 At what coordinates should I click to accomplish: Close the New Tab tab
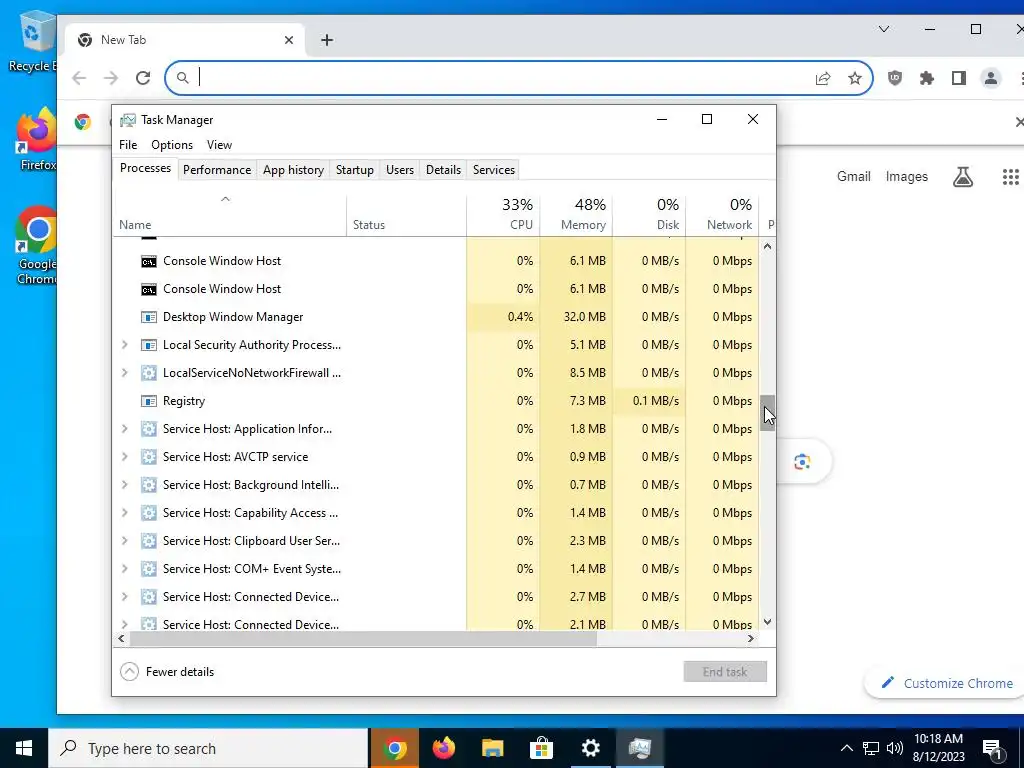pyautogui.click(x=289, y=40)
